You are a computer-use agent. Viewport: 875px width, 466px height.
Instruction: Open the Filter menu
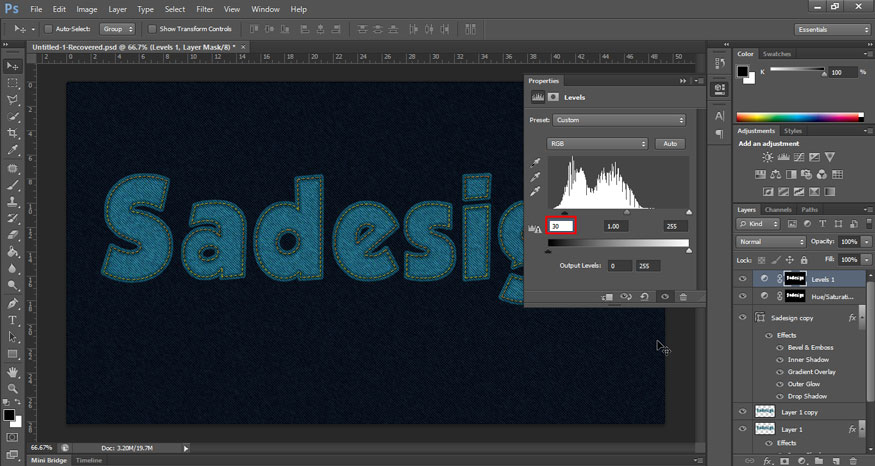click(204, 9)
